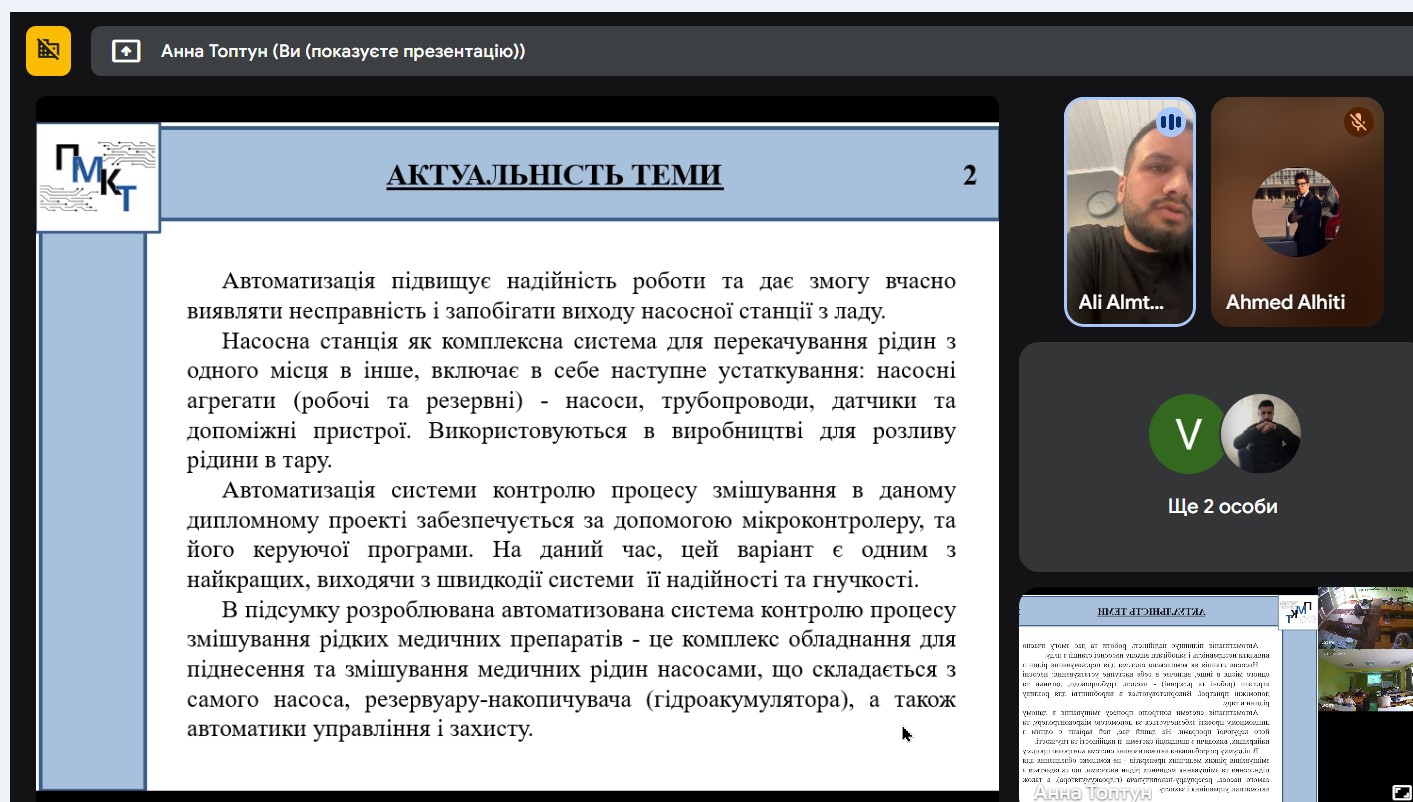1413x802 pixels.
Task: Click the "Анна Топтун" name on self-view
Action: coord(1092,793)
